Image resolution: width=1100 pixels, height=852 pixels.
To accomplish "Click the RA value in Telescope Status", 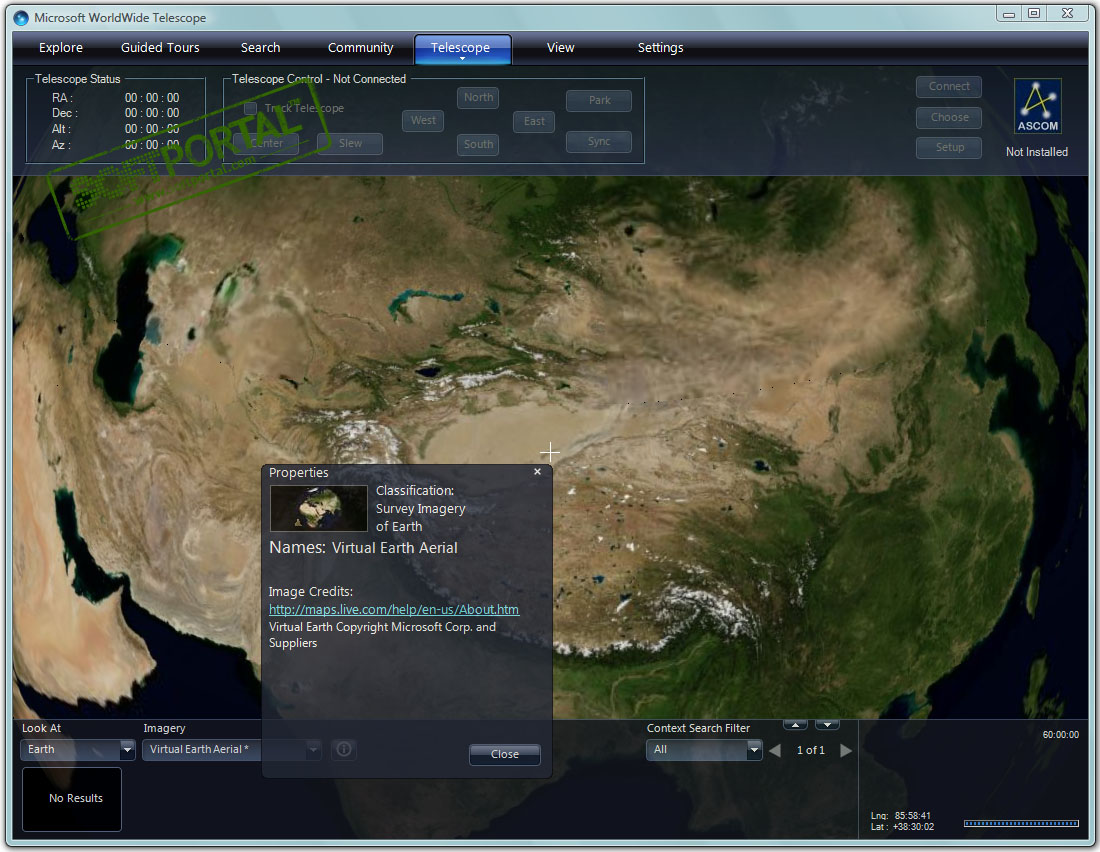I will tap(152, 98).
